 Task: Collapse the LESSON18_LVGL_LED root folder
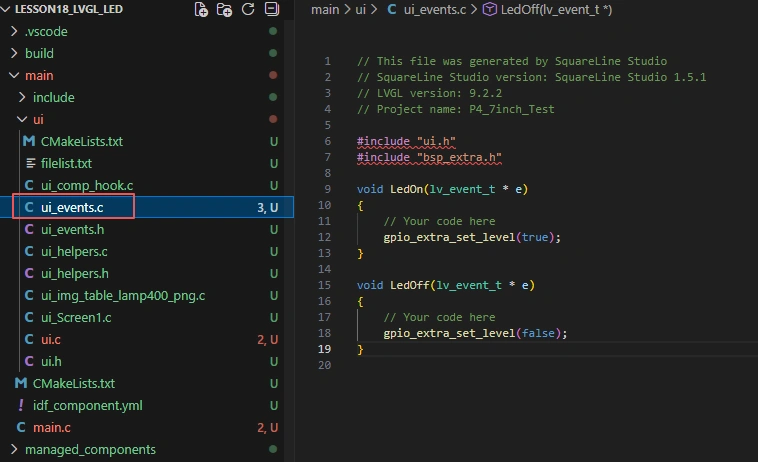8,10
